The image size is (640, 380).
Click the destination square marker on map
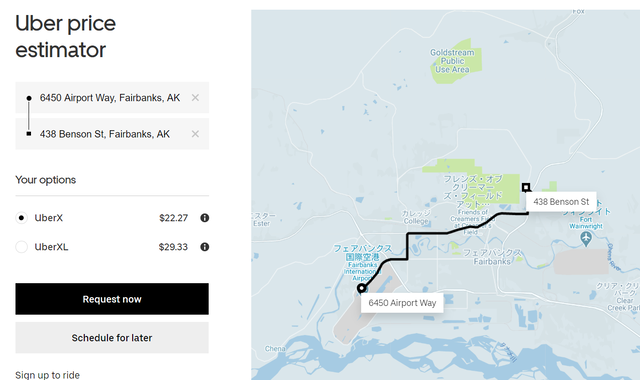(526, 187)
